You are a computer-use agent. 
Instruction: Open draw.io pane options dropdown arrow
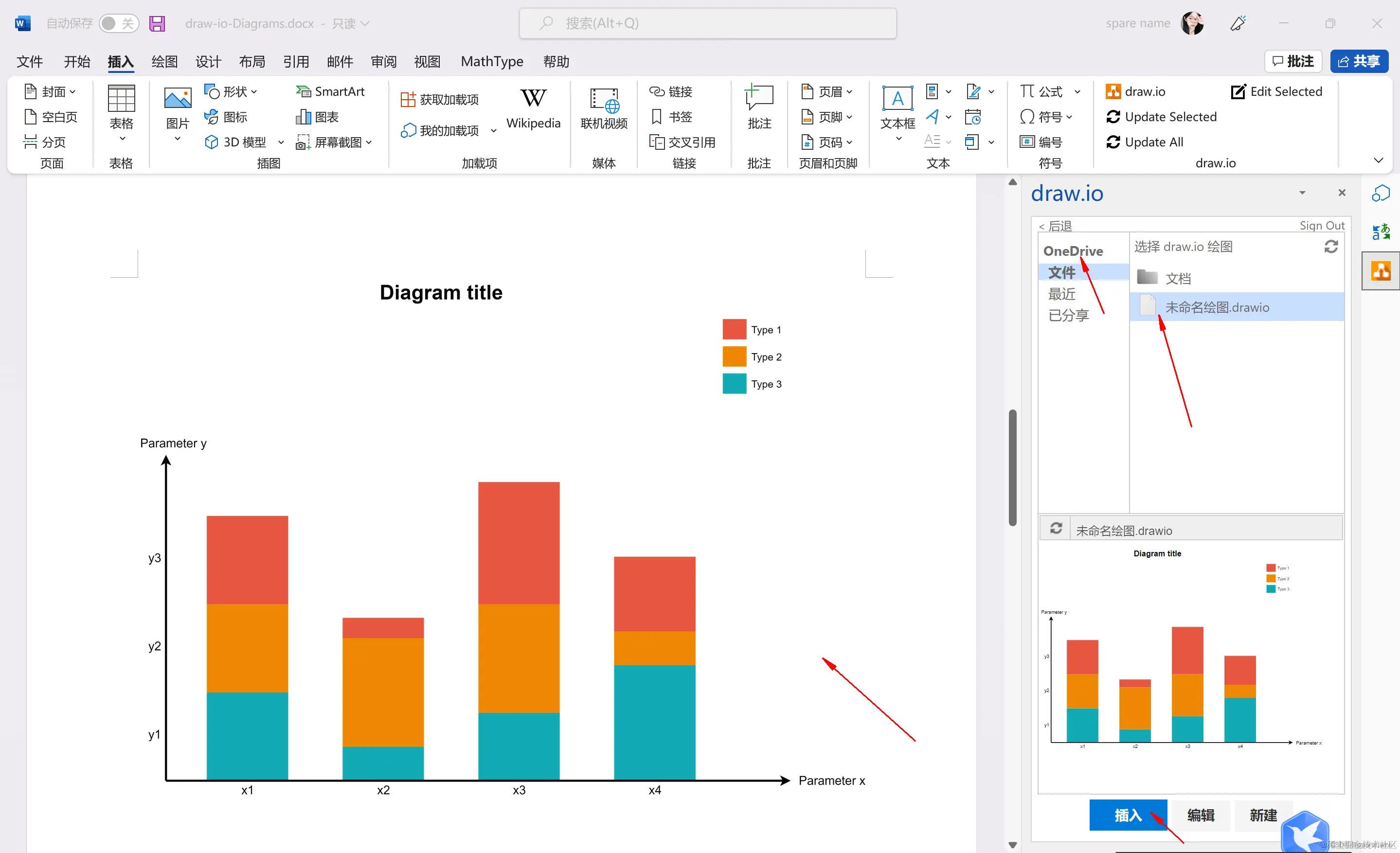(1302, 193)
